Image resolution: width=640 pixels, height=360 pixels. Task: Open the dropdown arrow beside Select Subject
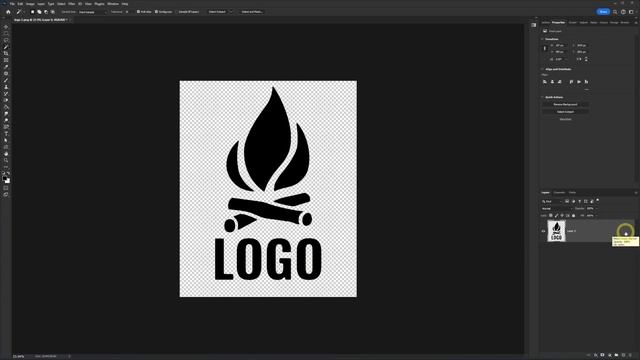[231, 12]
